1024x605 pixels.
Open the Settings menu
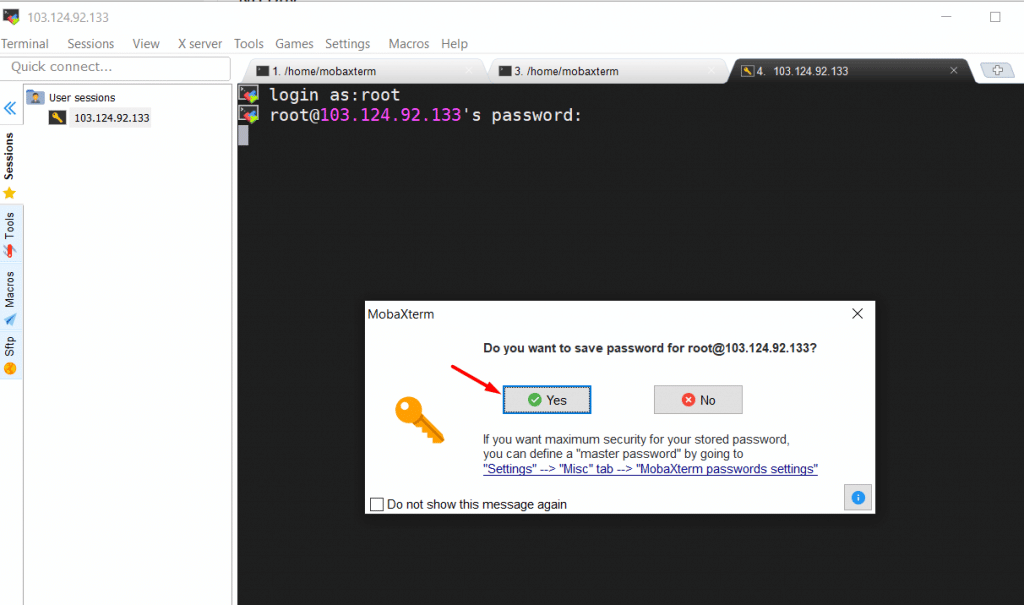pyautogui.click(x=347, y=44)
